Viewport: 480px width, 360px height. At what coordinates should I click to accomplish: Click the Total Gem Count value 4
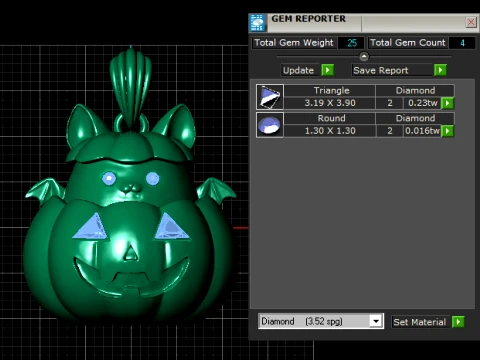point(462,43)
